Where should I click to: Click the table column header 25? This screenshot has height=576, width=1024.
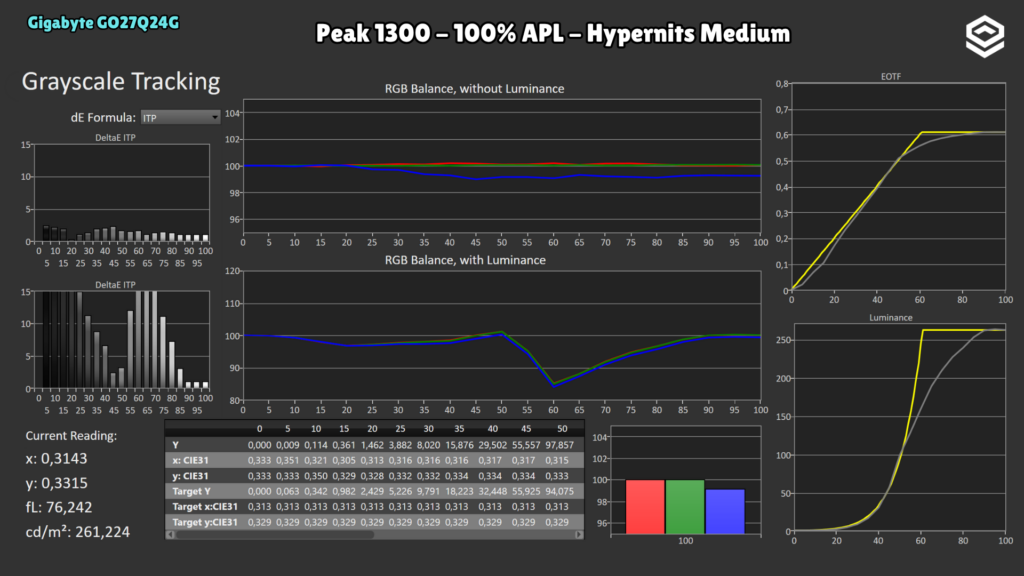tap(400, 429)
